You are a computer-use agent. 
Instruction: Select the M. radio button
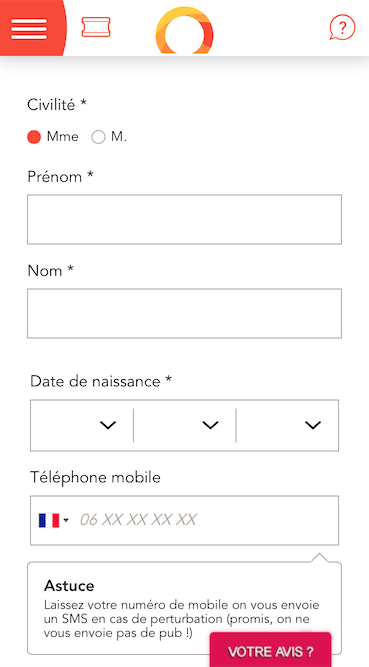click(98, 137)
